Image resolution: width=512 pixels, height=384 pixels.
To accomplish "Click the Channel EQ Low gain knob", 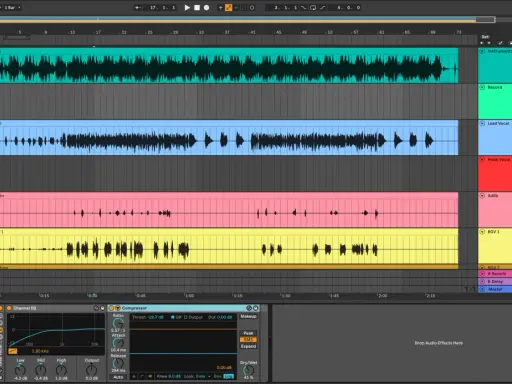I will point(20,370).
